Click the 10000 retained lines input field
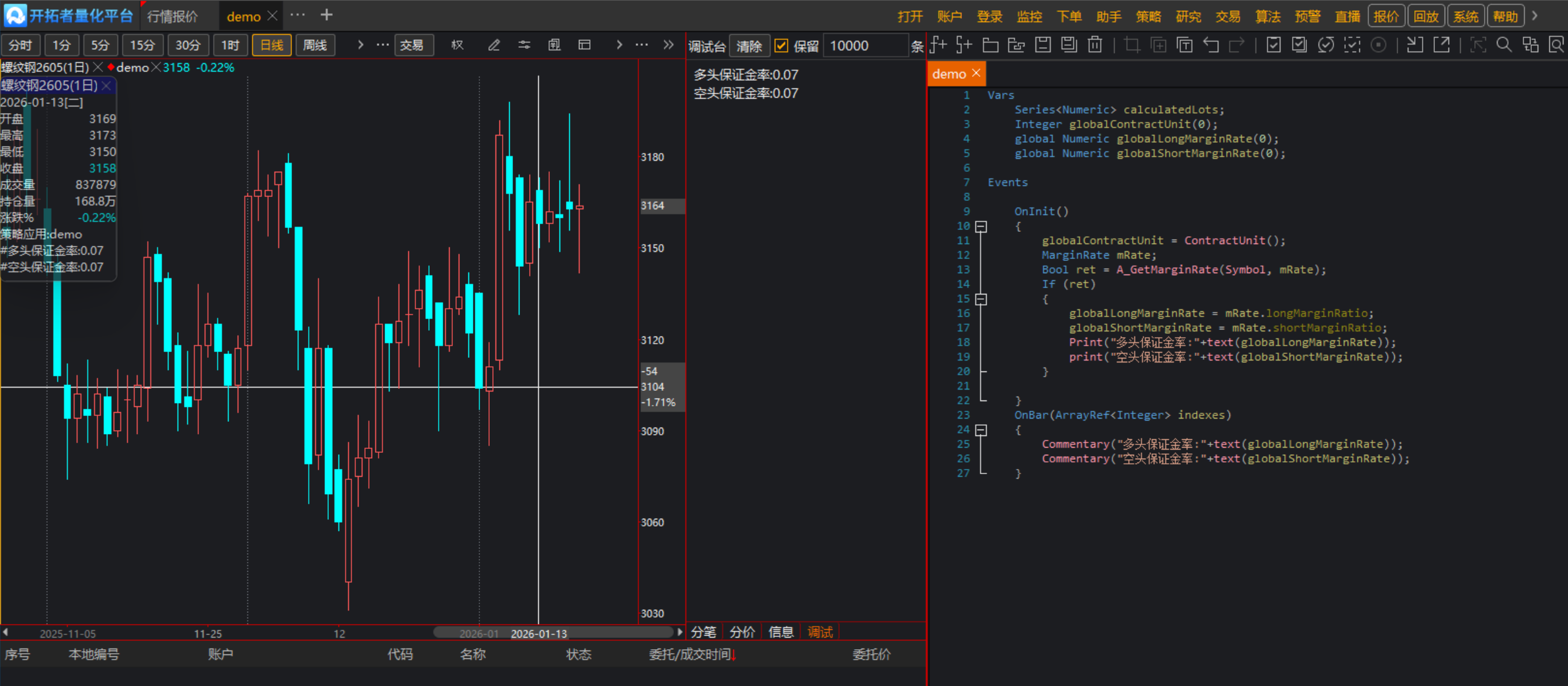The image size is (1568, 686). (x=864, y=46)
